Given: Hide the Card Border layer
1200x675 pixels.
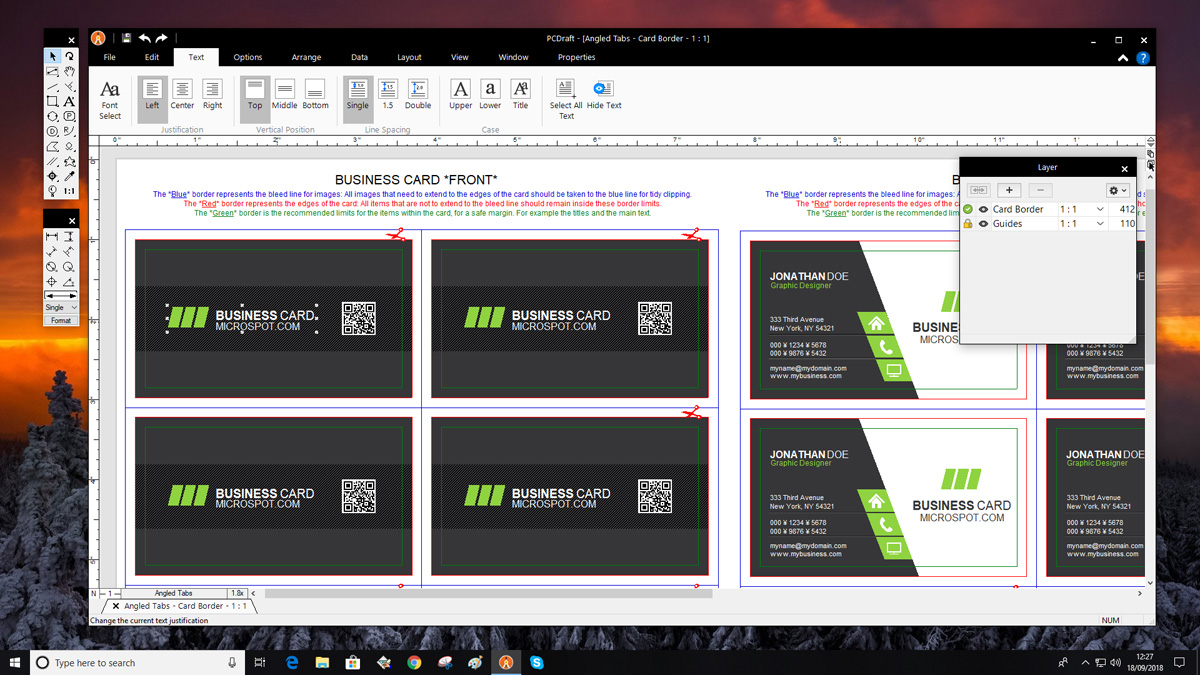Looking at the screenshot, I should click(x=983, y=209).
